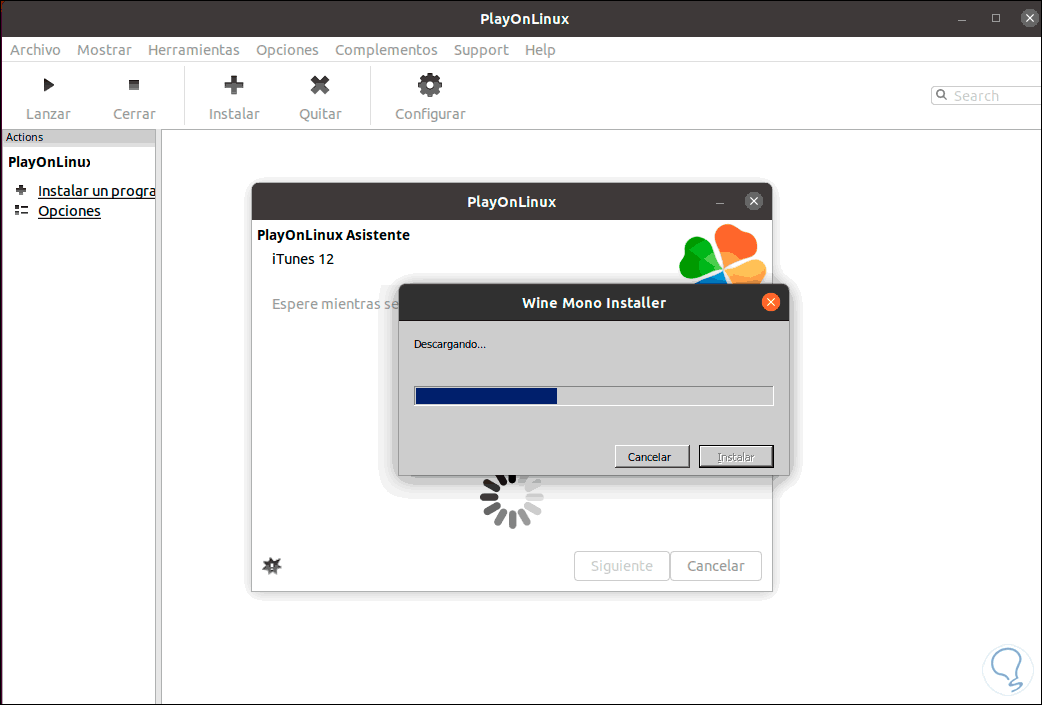Click the PlayOnLinux Asistente heading
1042x705 pixels.
pos(334,235)
